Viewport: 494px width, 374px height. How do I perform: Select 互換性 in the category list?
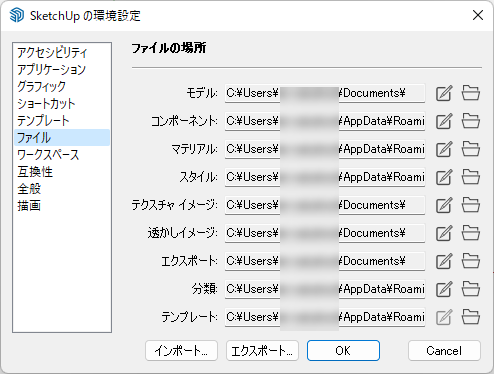click(62, 172)
